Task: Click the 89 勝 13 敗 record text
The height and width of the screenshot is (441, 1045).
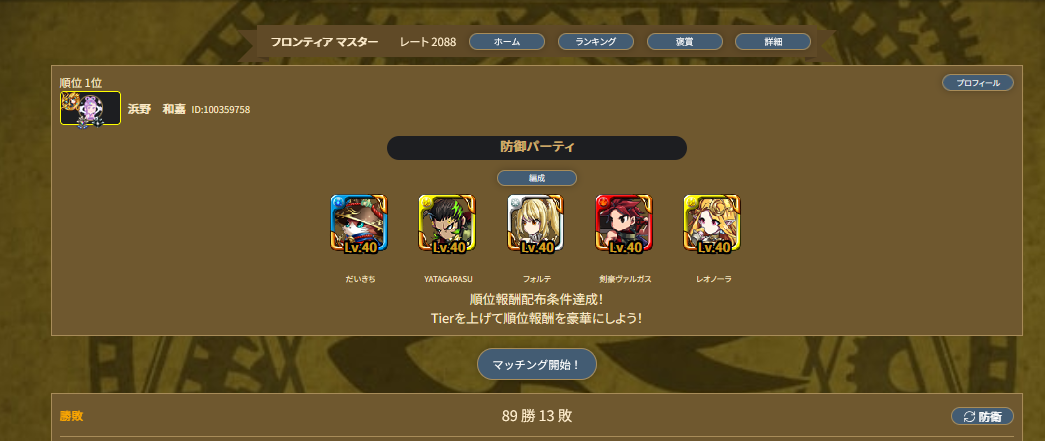Action: point(536,416)
